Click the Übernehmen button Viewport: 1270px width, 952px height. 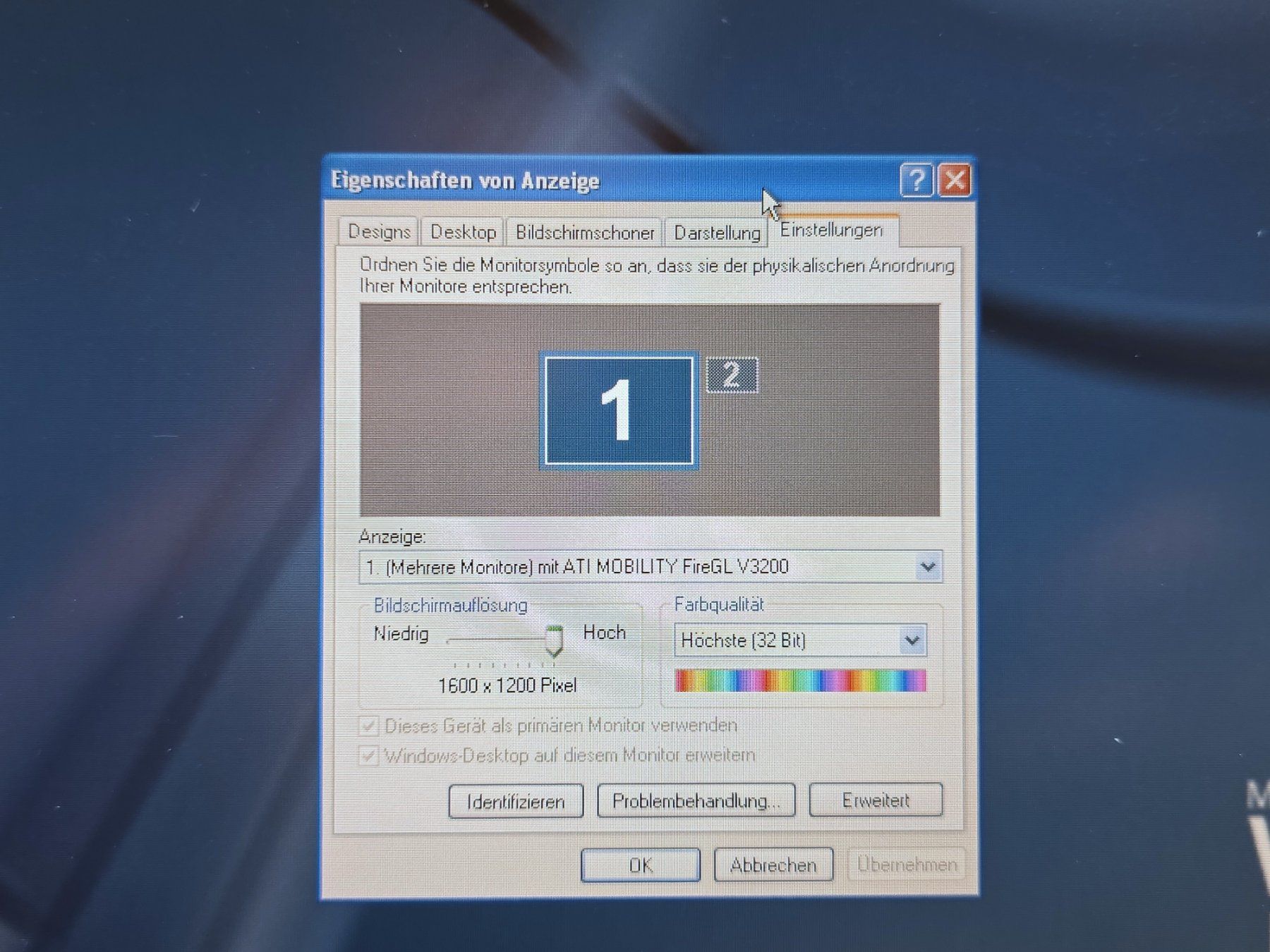click(907, 865)
